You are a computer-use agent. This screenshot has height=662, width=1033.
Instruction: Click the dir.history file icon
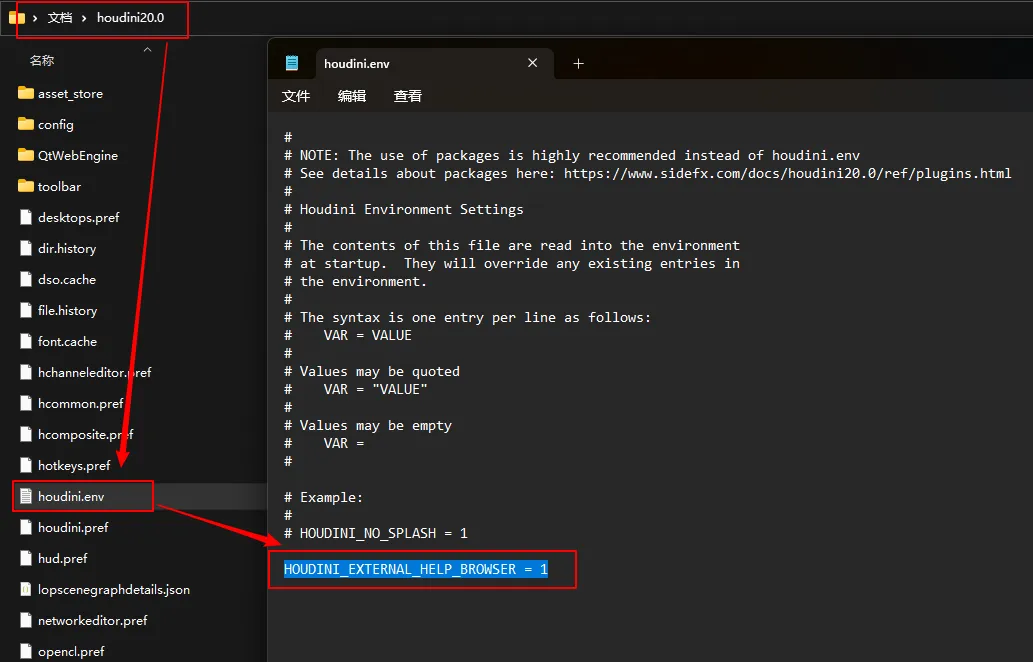click(26, 248)
